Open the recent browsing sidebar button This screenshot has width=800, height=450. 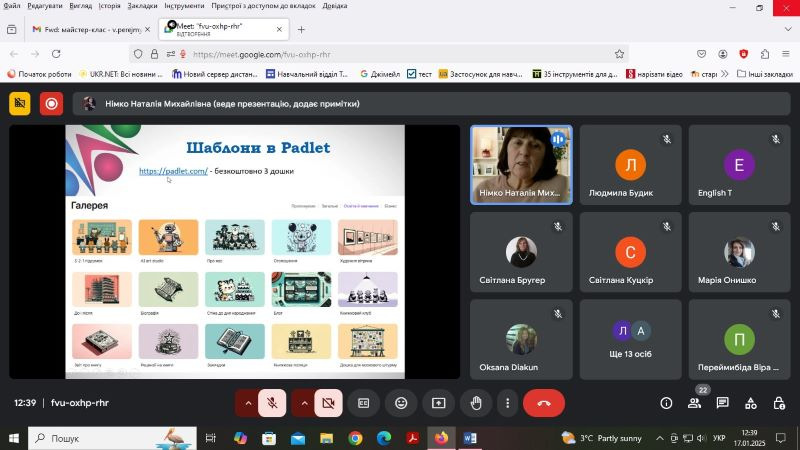coord(12,30)
